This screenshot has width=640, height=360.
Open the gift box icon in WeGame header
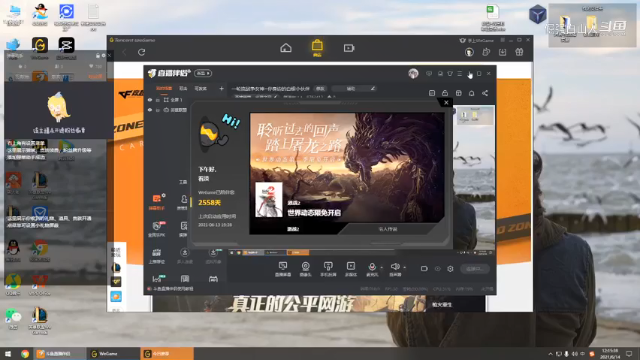point(519,52)
